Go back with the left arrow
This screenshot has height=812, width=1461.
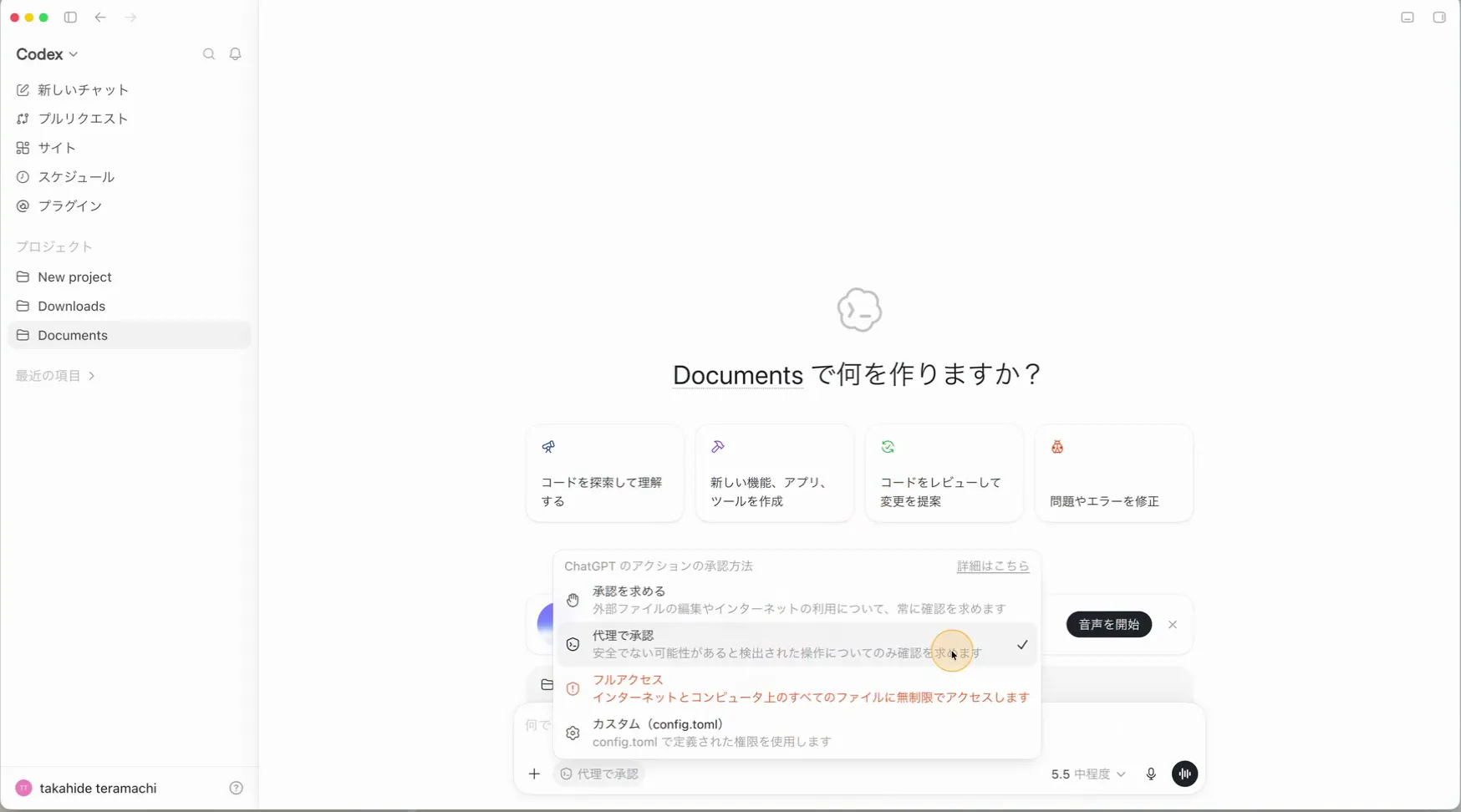click(100, 18)
